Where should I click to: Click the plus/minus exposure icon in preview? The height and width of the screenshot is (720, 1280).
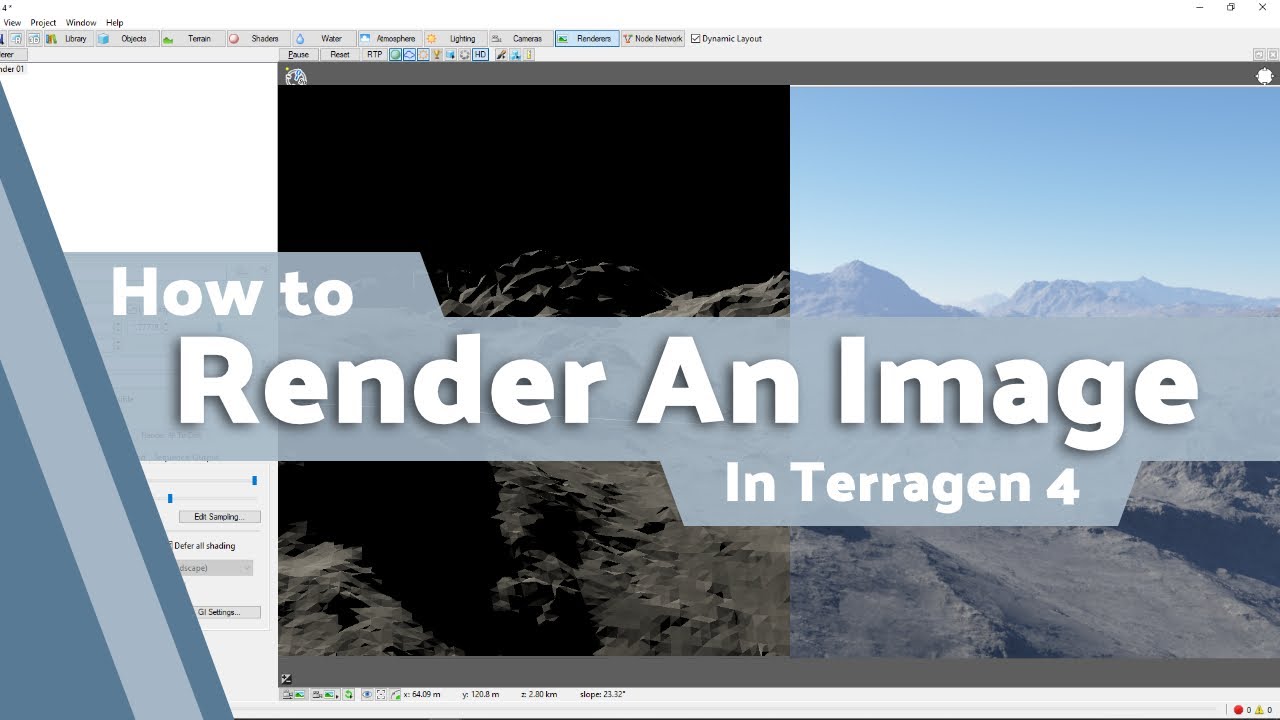(x=286, y=679)
